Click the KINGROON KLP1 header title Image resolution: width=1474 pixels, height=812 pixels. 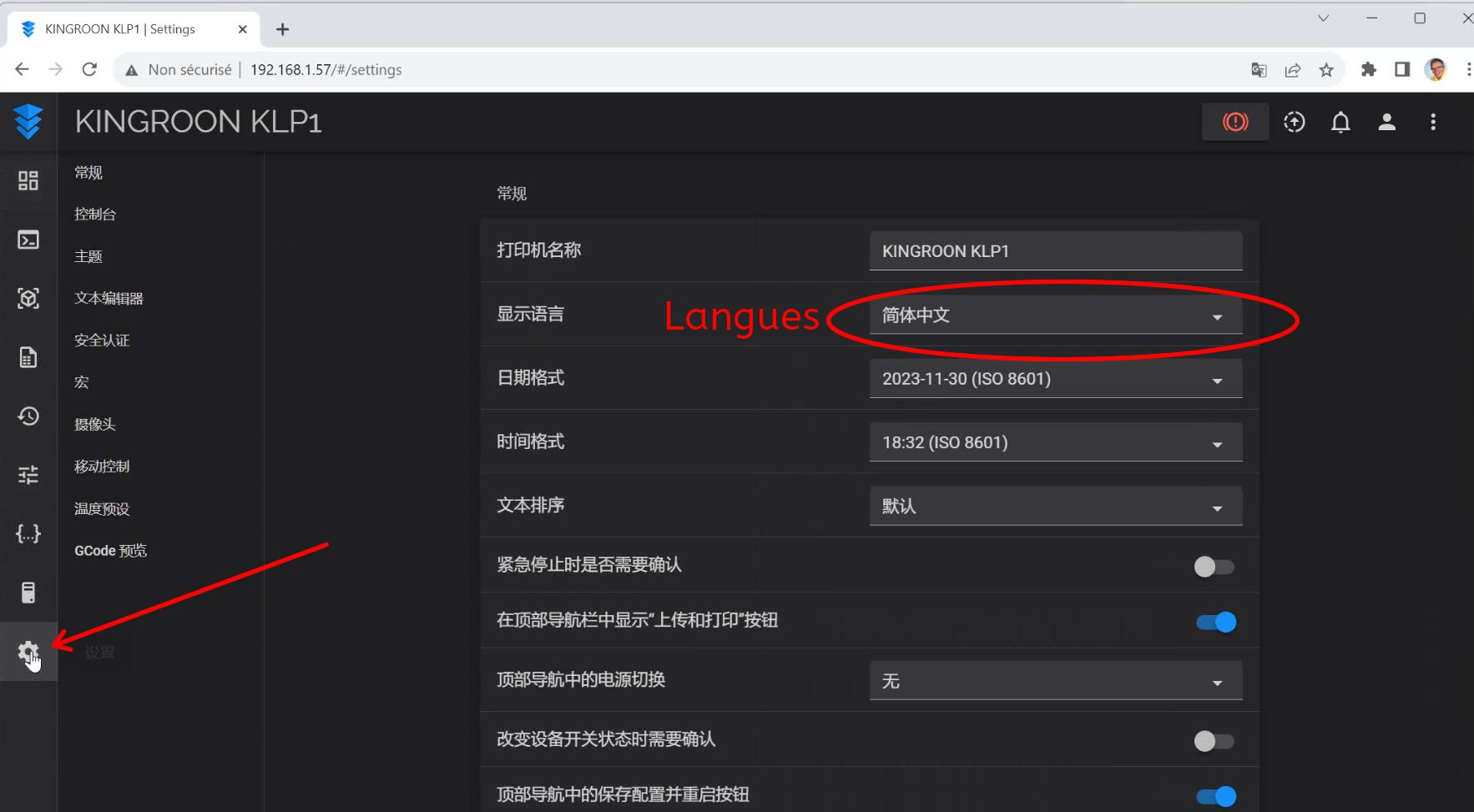pos(199,122)
